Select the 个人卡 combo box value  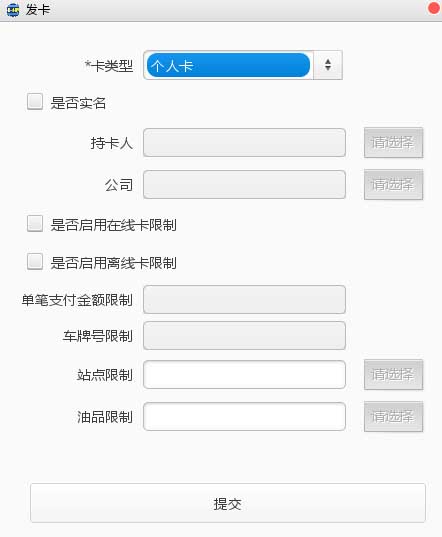tap(228, 65)
